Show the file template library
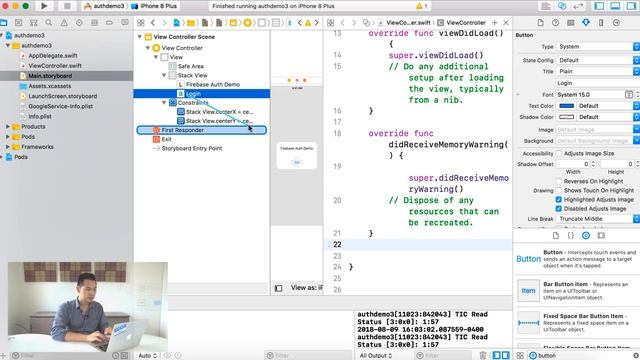Screen dimensions: 640x360 click(556, 236)
